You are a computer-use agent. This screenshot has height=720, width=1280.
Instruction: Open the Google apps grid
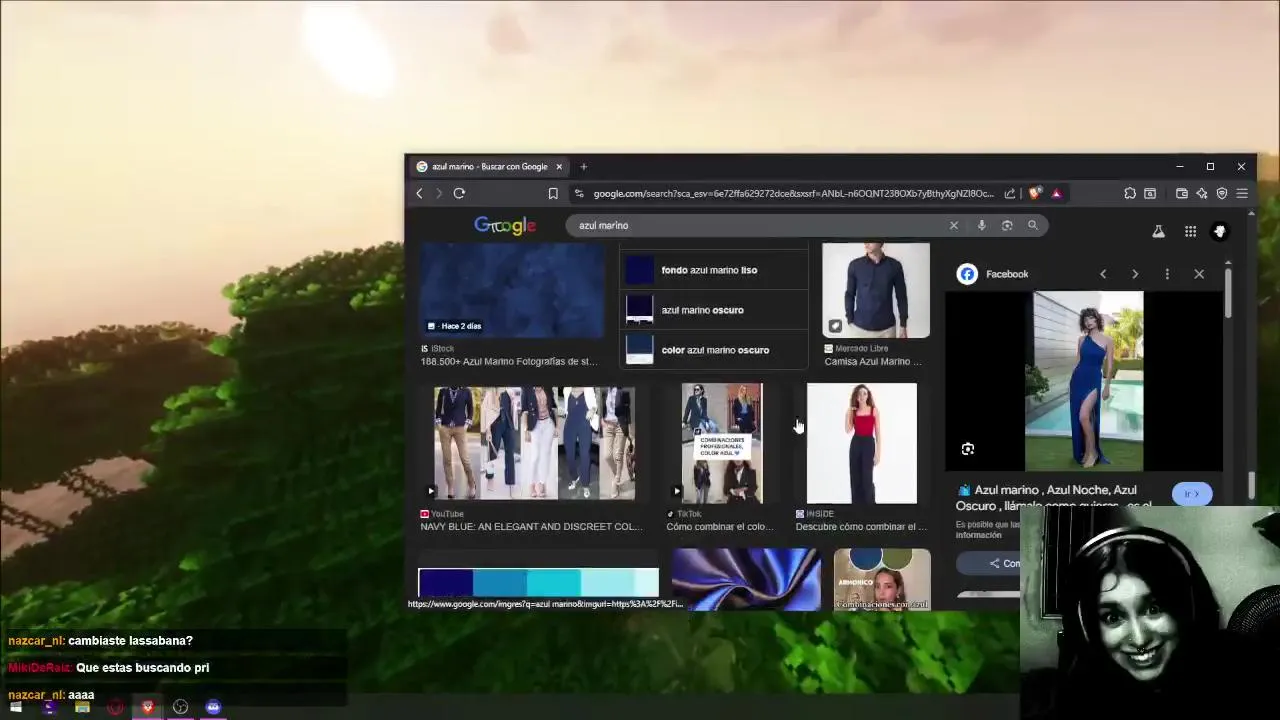(1190, 231)
